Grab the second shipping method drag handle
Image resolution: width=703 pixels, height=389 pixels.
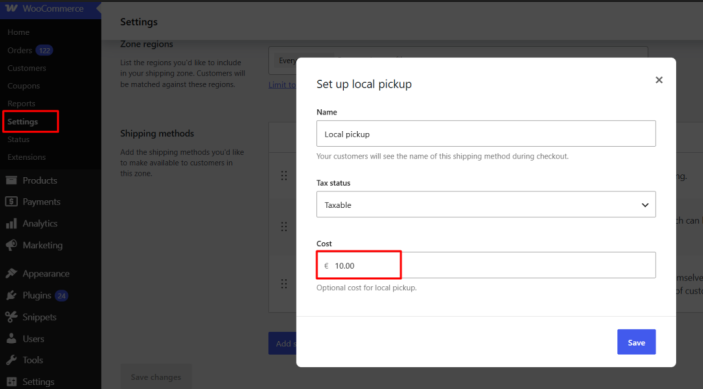tap(284, 227)
